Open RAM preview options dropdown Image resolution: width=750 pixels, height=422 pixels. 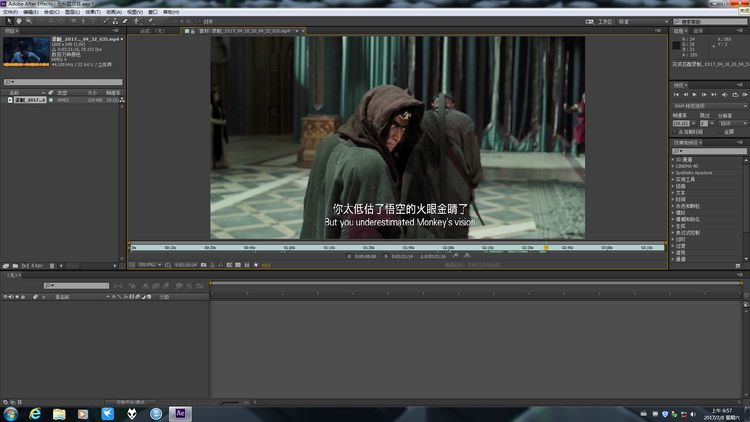[x=710, y=106]
